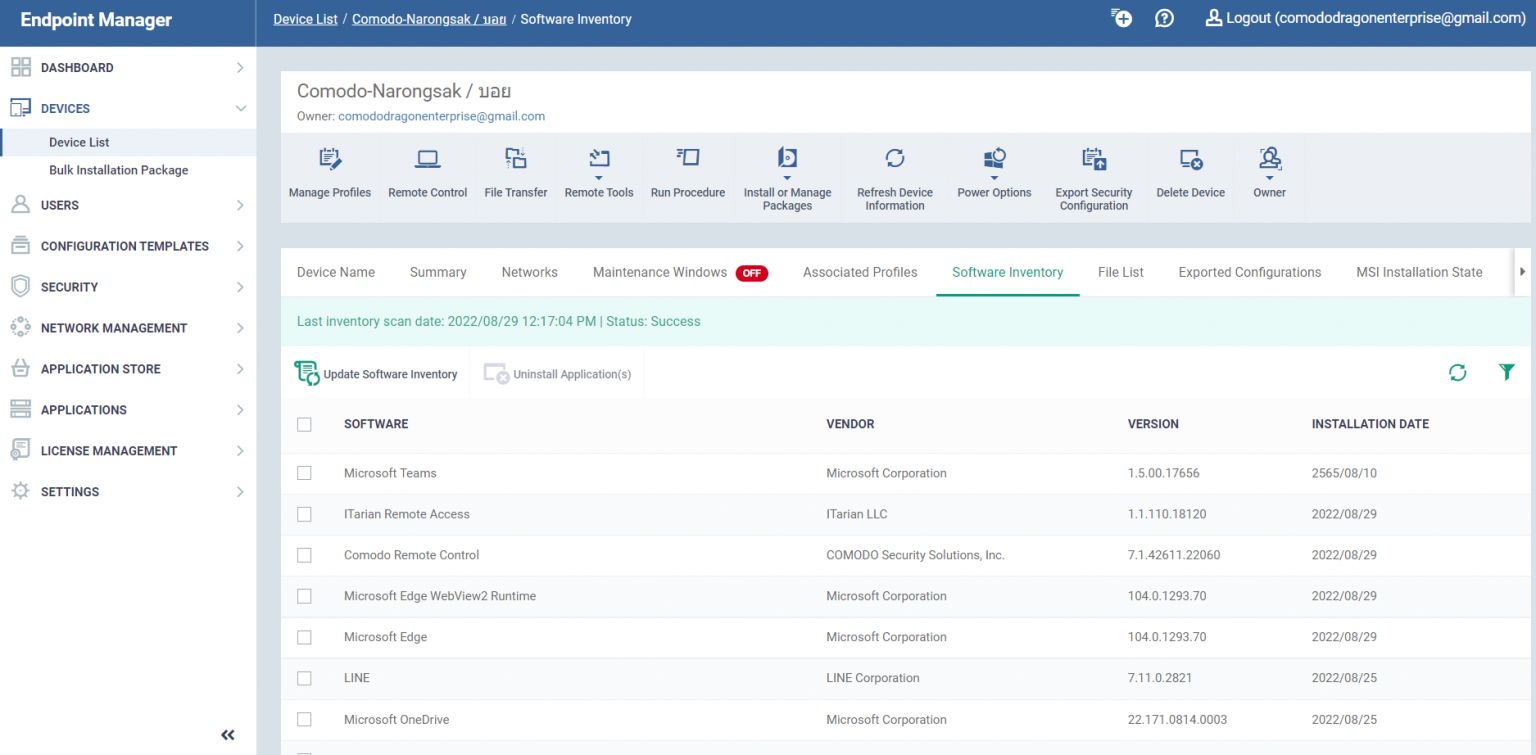
Task: Open the help question-mark icon
Action: coord(1164,18)
